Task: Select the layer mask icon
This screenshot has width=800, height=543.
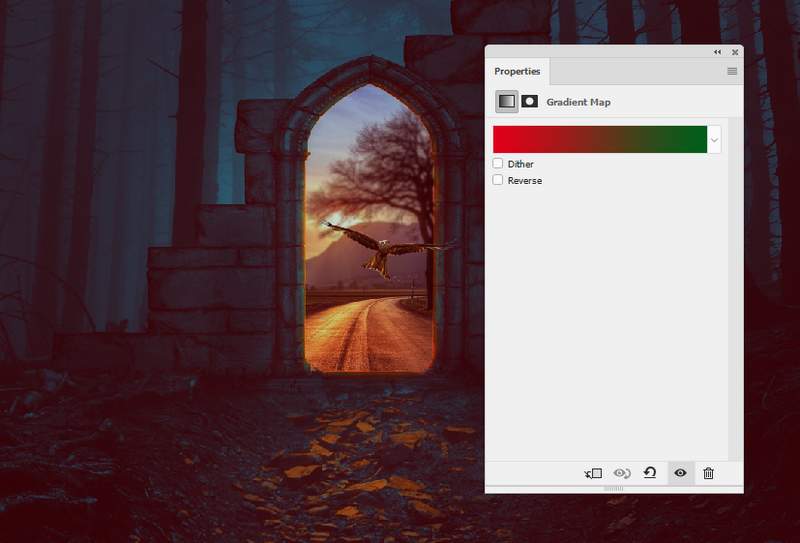Action: (x=530, y=101)
